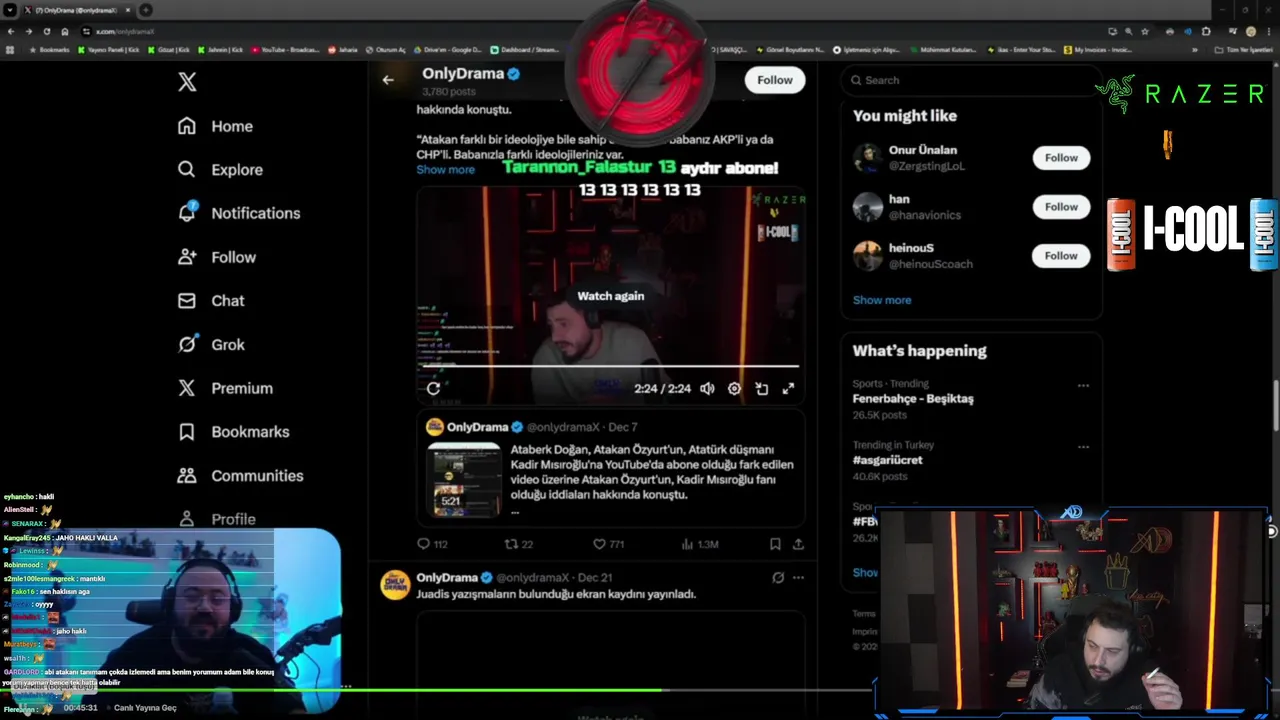Enable picture-in-picture for the video
This screenshot has width=1280, height=720.
(x=761, y=389)
